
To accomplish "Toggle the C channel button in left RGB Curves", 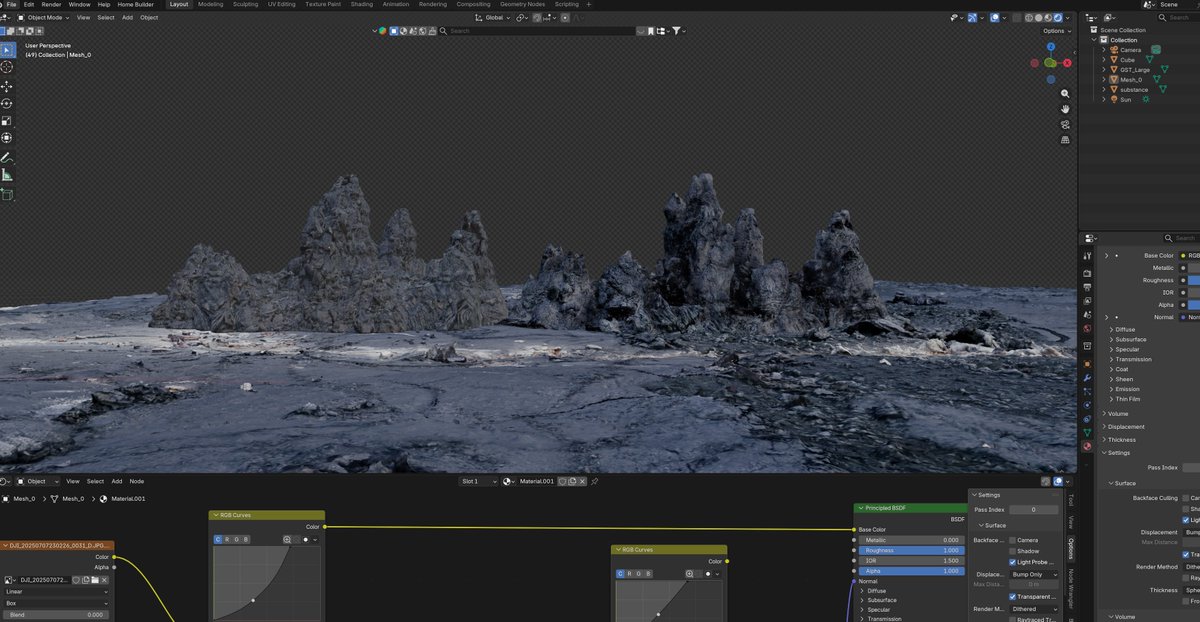I will 219,539.
